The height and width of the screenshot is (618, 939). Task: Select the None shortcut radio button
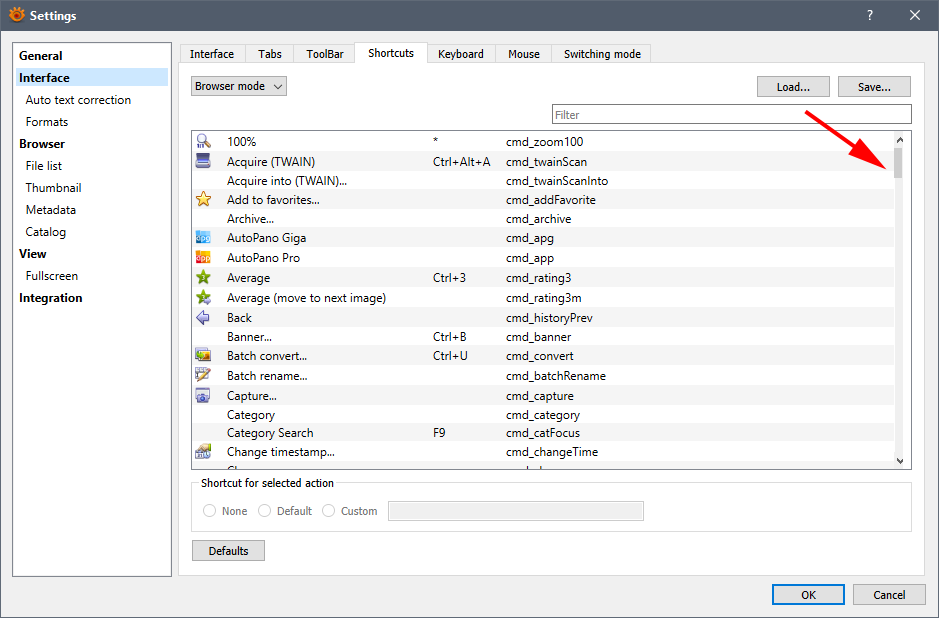[210, 511]
